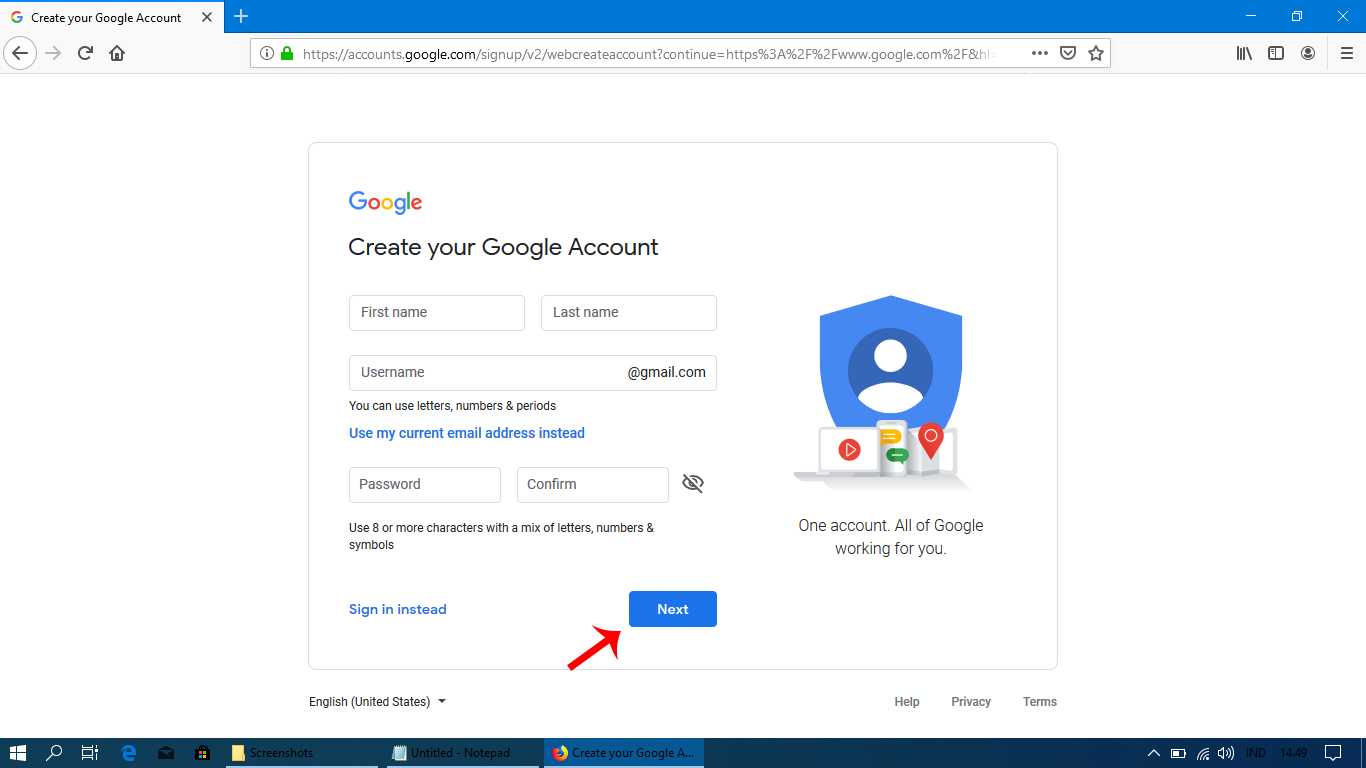Focus the Password field

click(425, 485)
